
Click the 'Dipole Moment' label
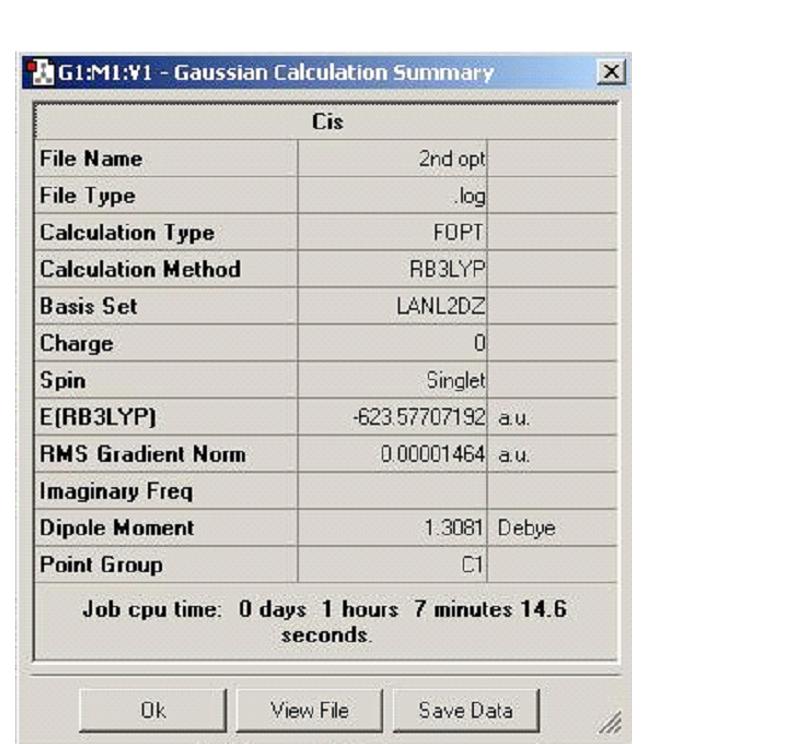[x=117, y=528]
